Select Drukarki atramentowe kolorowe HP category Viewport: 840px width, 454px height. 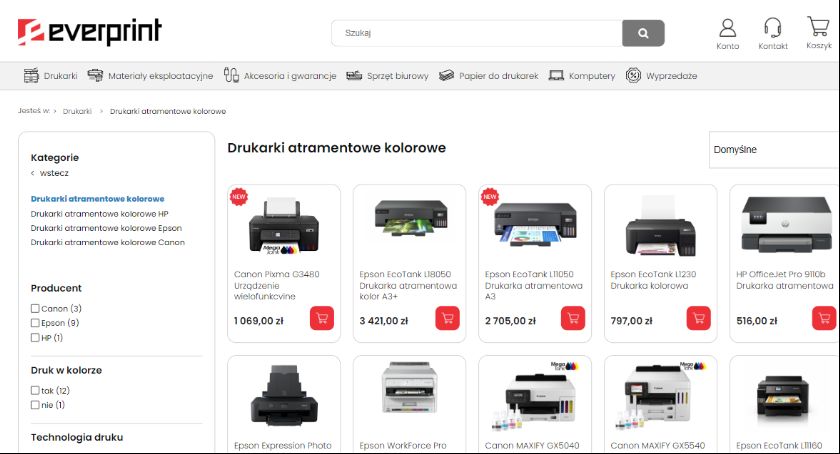[100, 214]
